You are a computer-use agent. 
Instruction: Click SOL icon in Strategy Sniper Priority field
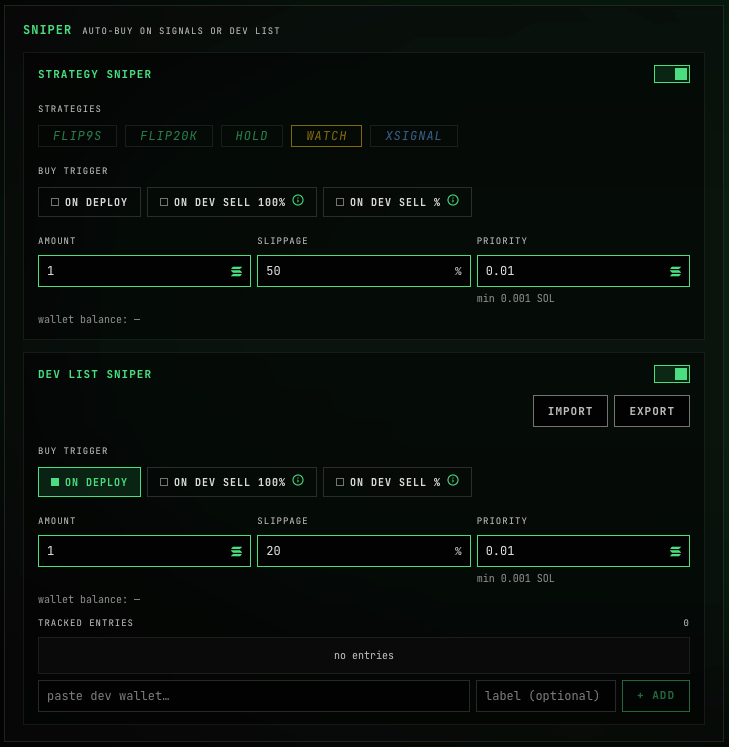(675, 272)
